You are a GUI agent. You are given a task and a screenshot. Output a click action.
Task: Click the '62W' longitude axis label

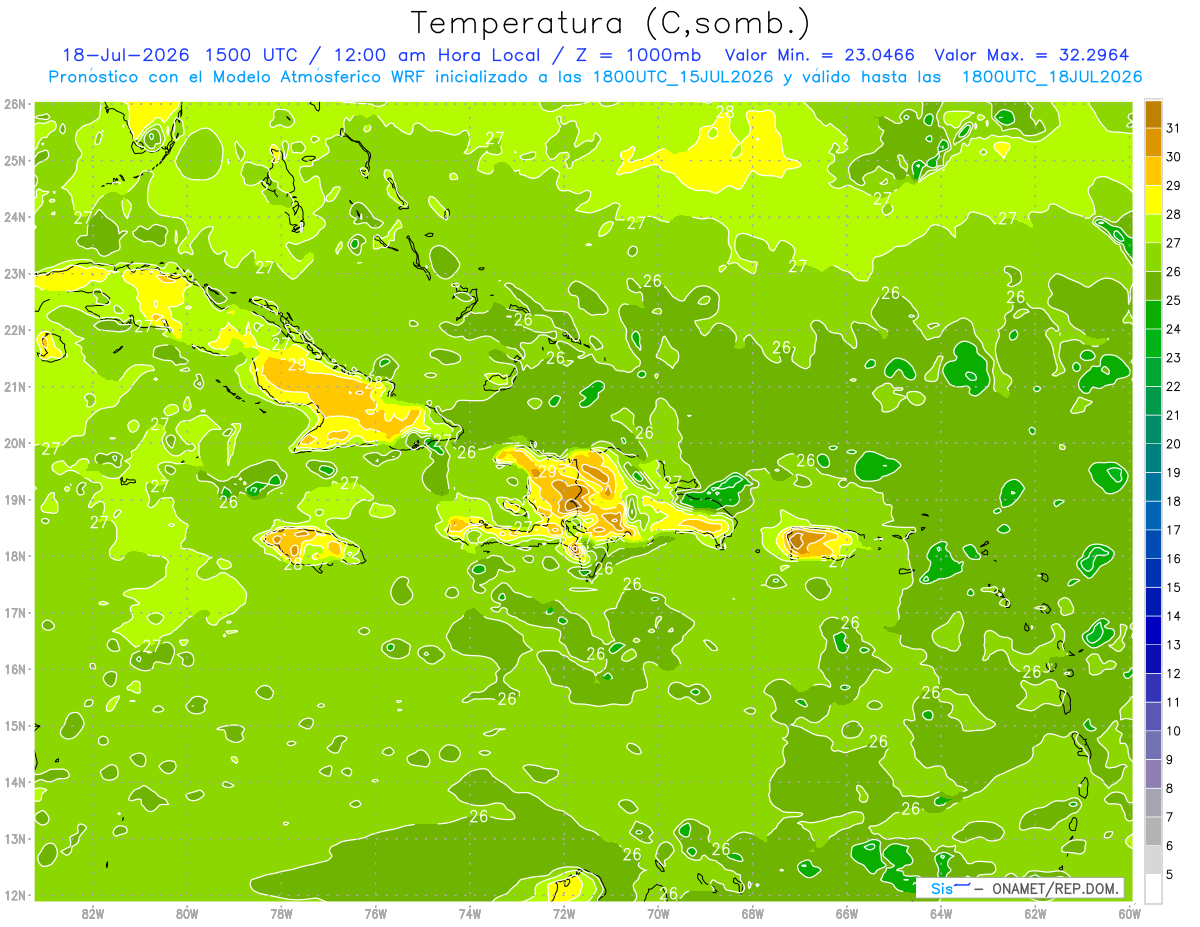coord(1035,913)
